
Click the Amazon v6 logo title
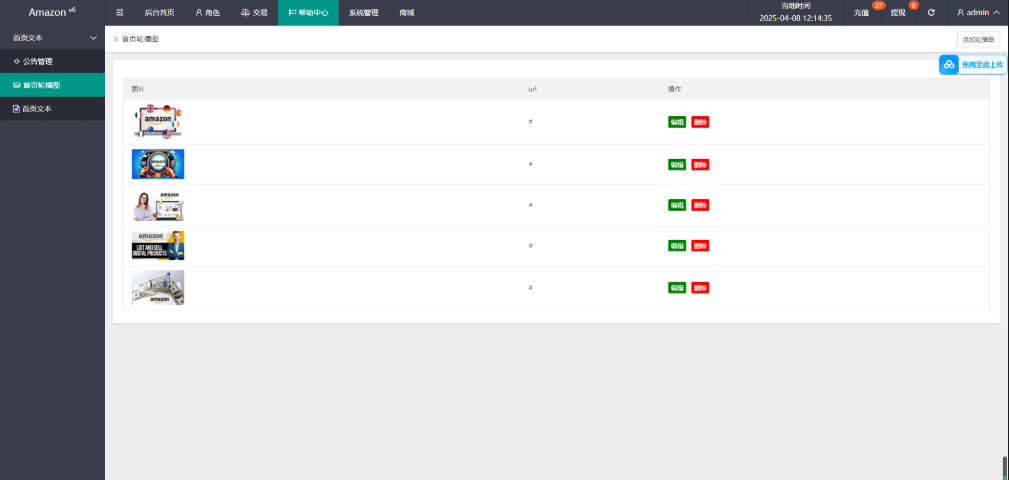pyautogui.click(x=52, y=12)
